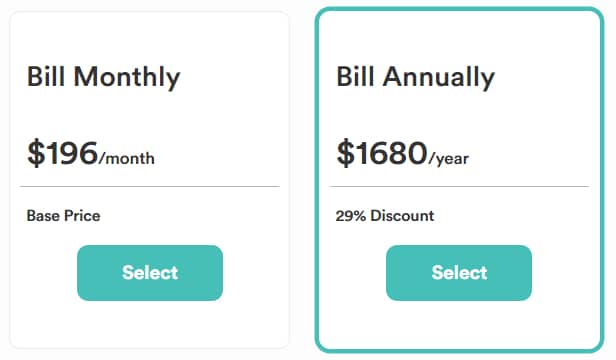Click Select button under Bill Annually
This screenshot has height=360, width=616.
(x=459, y=273)
